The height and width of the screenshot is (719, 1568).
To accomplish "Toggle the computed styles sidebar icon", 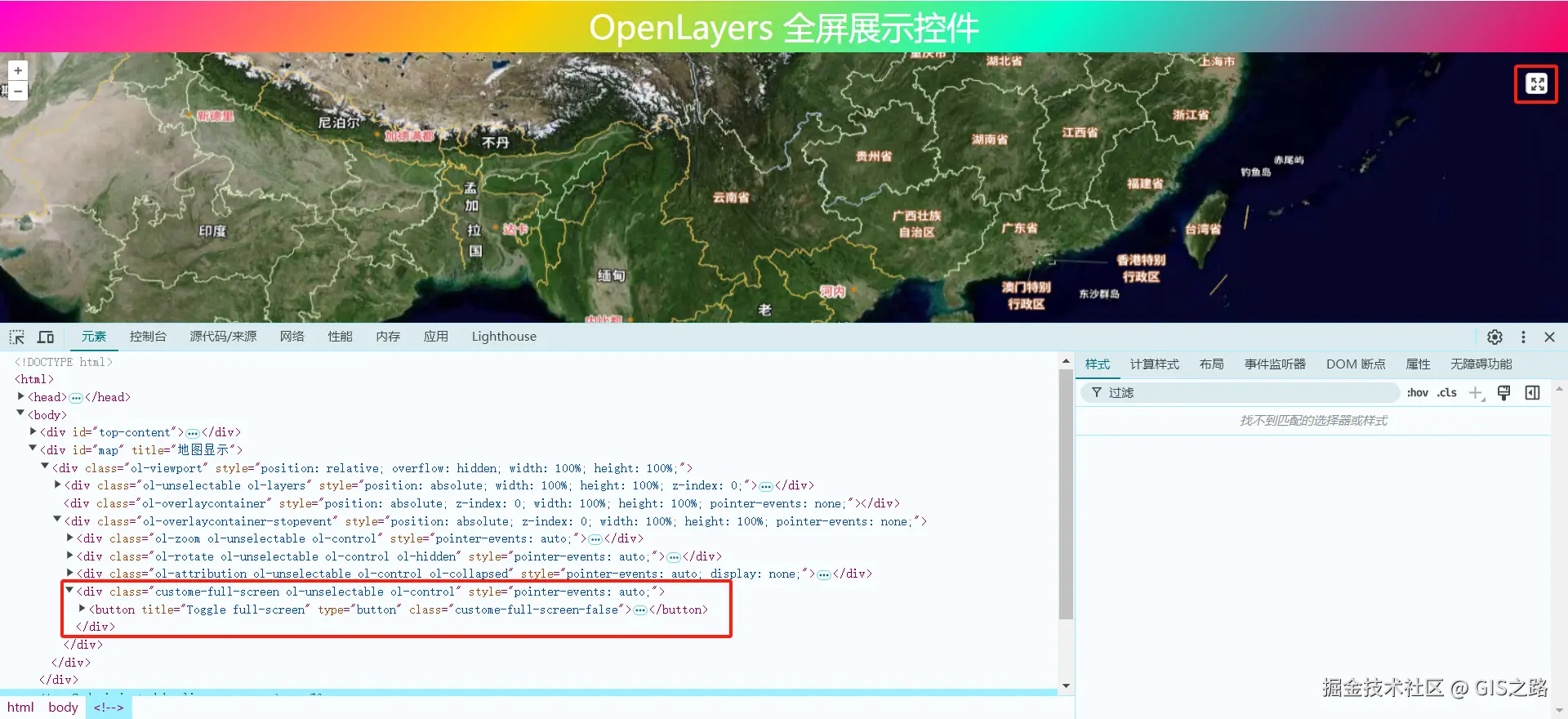I will click(x=1533, y=393).
